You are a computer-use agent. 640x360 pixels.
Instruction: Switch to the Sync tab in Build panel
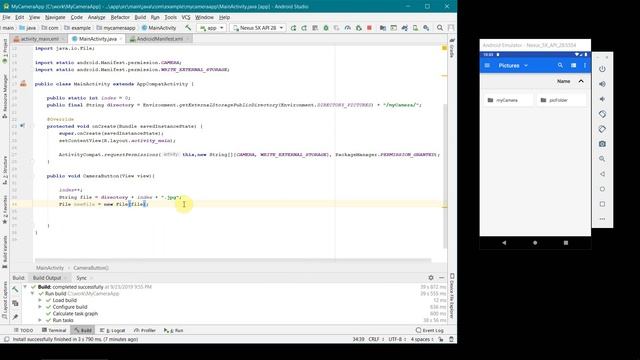coord(82,278)
